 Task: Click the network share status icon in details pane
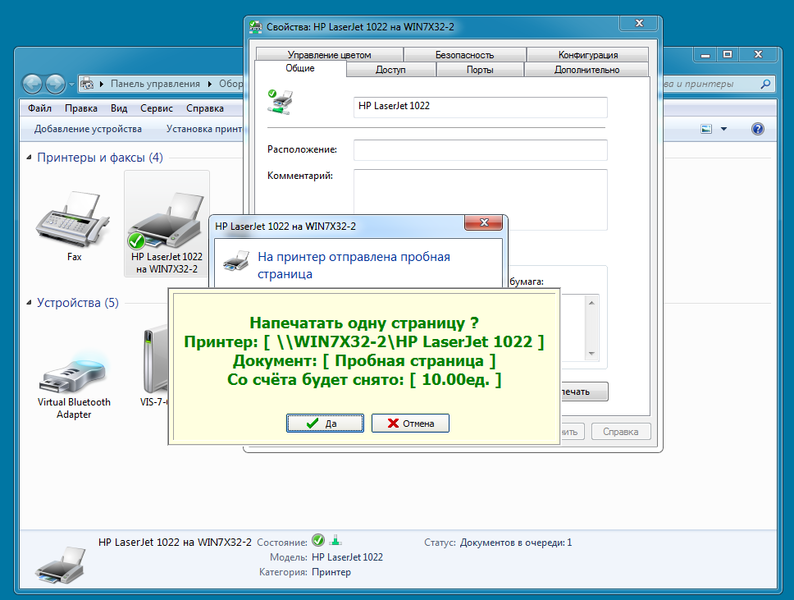(335, 541)
